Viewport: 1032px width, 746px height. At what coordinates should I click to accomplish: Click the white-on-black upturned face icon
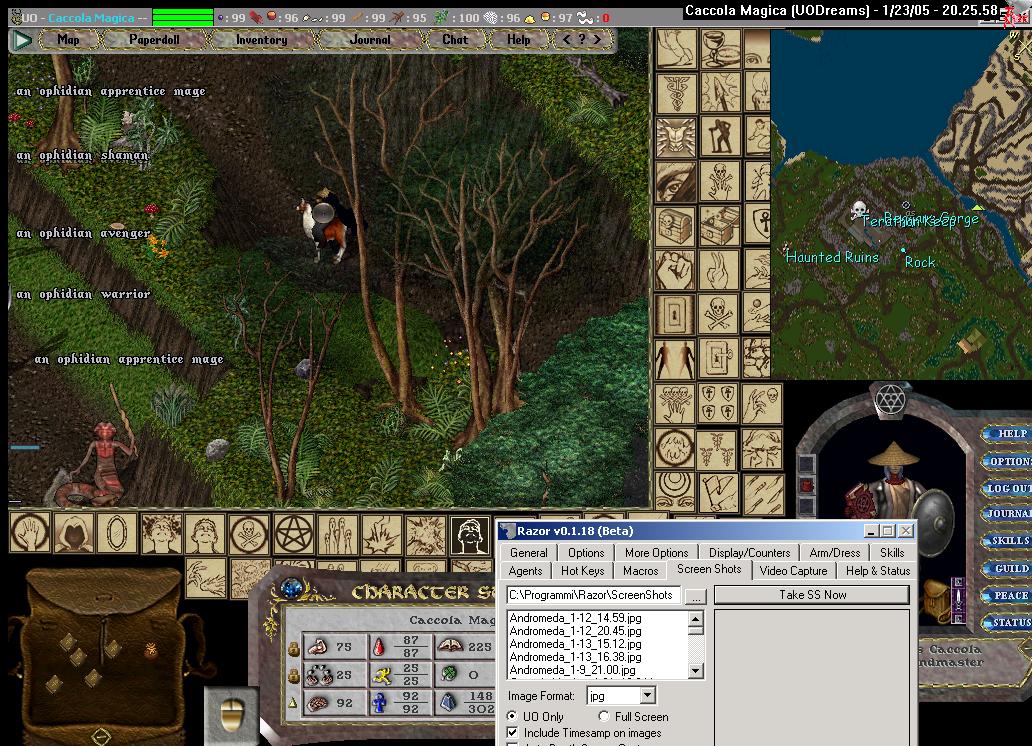click(470, 534)
